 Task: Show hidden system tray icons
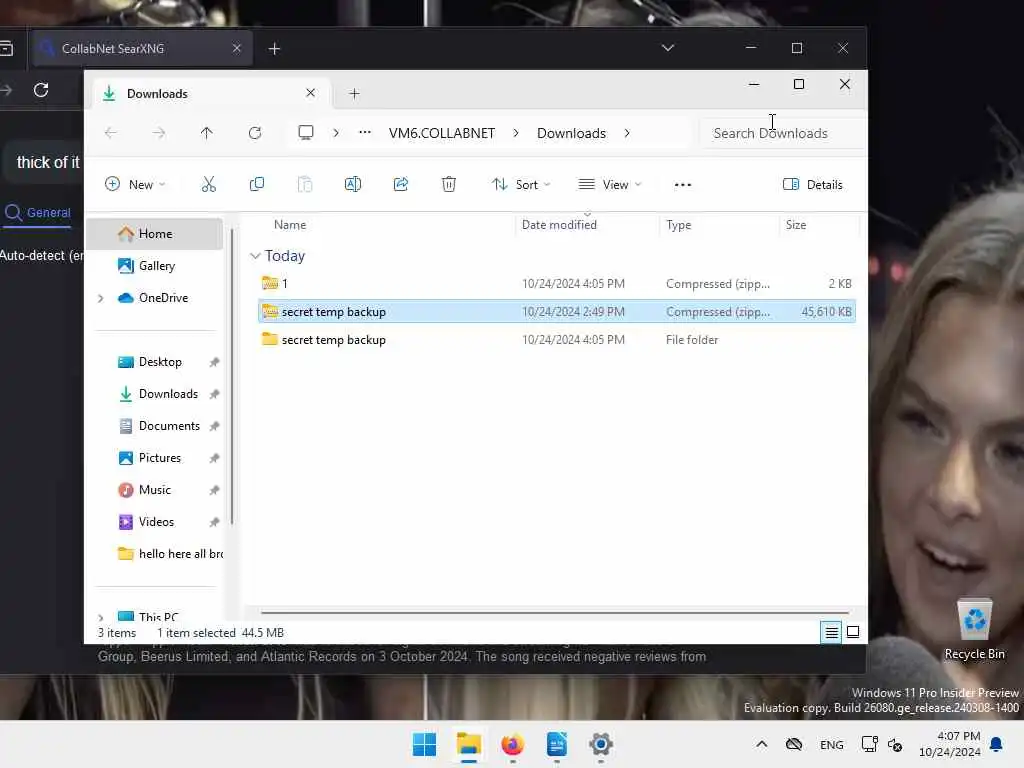pos(761,744)
